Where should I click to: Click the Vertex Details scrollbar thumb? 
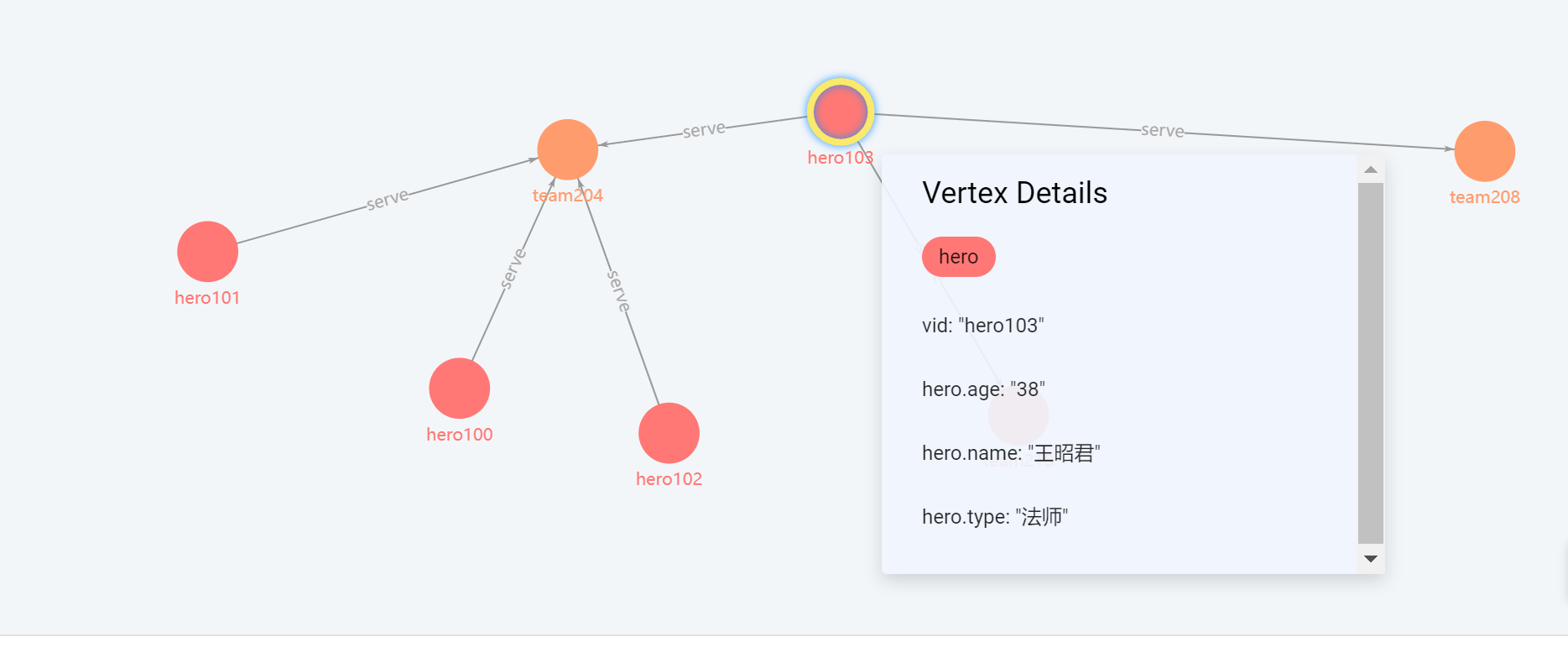point(1370,361)
